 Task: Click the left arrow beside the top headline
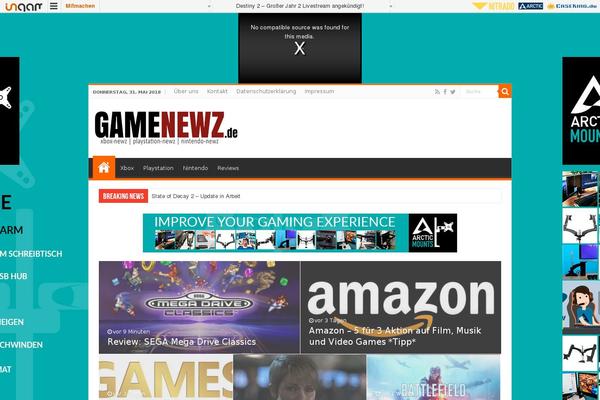[209, 7]
